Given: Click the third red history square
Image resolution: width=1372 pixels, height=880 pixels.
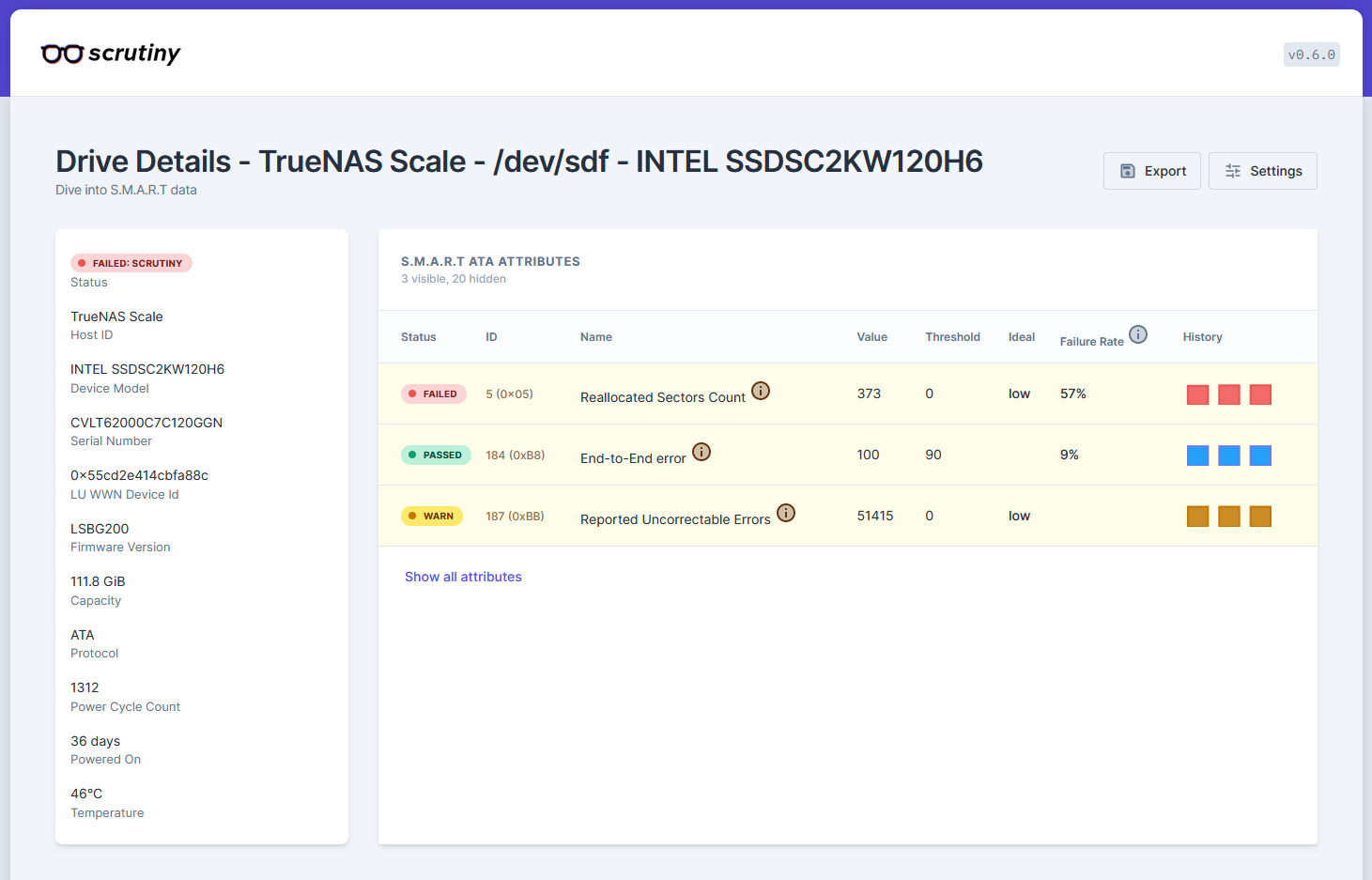Looking at the screenshot, I should [1261, 394].
